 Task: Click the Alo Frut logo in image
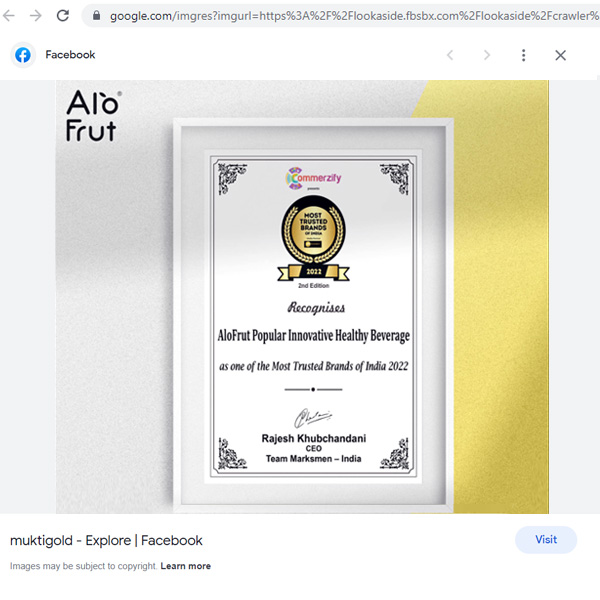click(x=94, y=116)
